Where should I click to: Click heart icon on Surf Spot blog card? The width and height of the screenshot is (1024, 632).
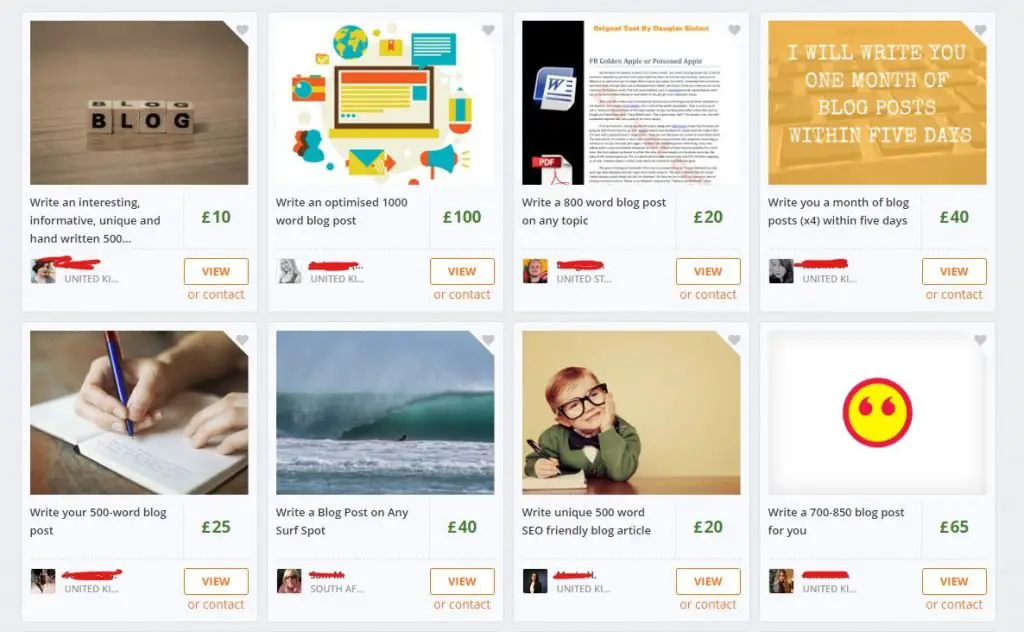(488, 340)
